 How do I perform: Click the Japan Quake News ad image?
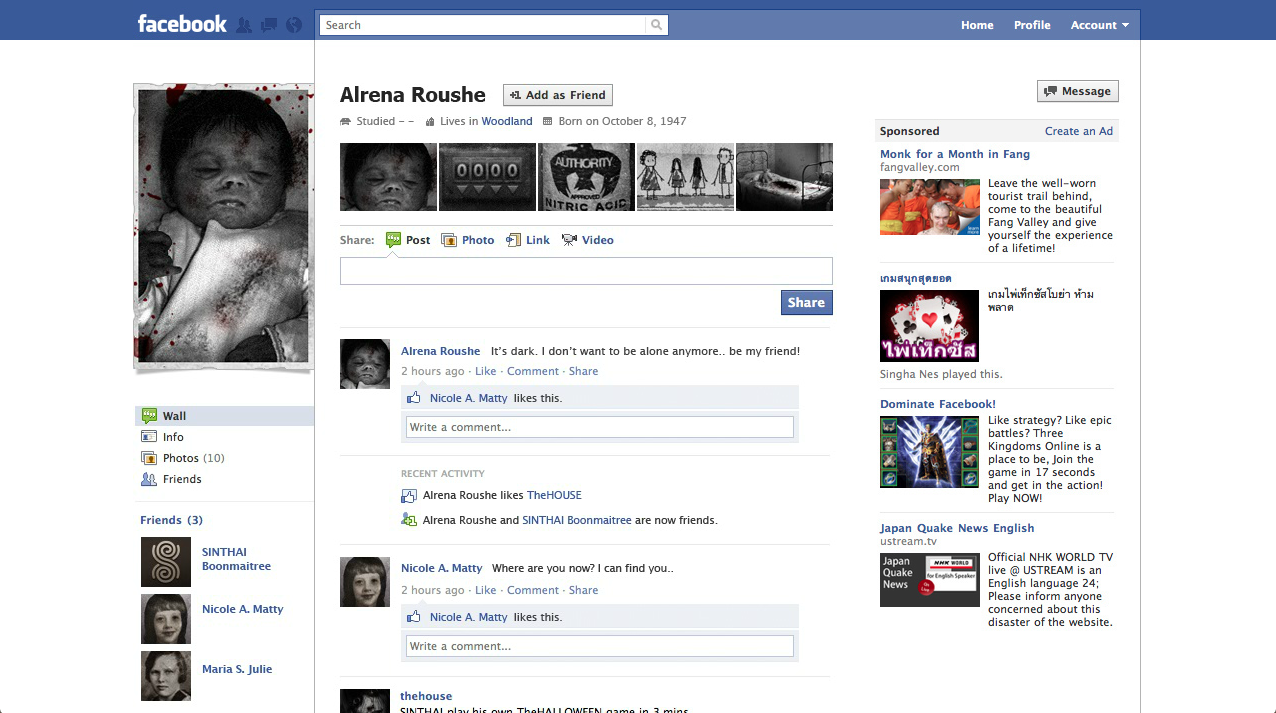930,579
